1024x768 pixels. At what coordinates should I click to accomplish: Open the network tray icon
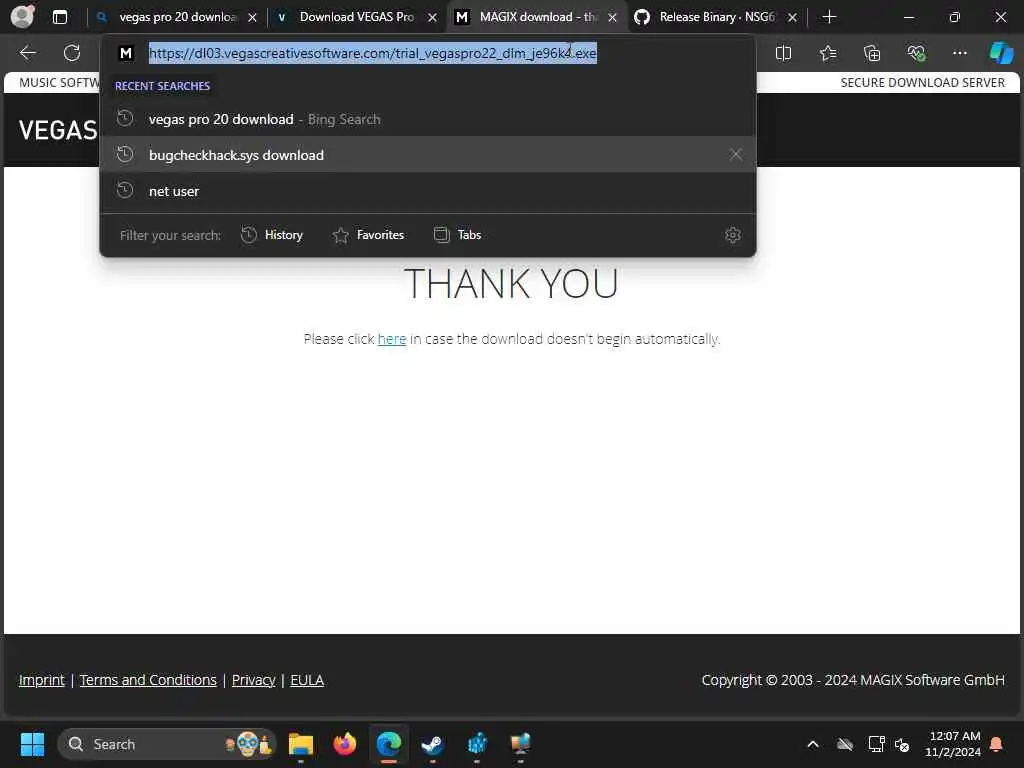click(x=876, y=744)
